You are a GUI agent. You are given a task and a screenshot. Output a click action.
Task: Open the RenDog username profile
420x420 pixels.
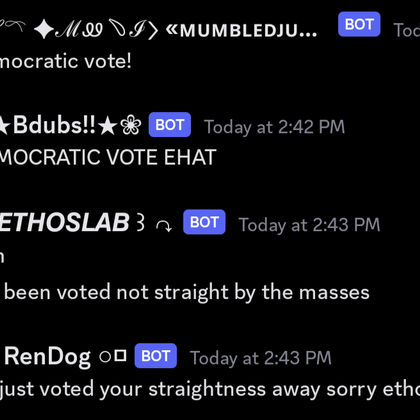tap(47, 357)
